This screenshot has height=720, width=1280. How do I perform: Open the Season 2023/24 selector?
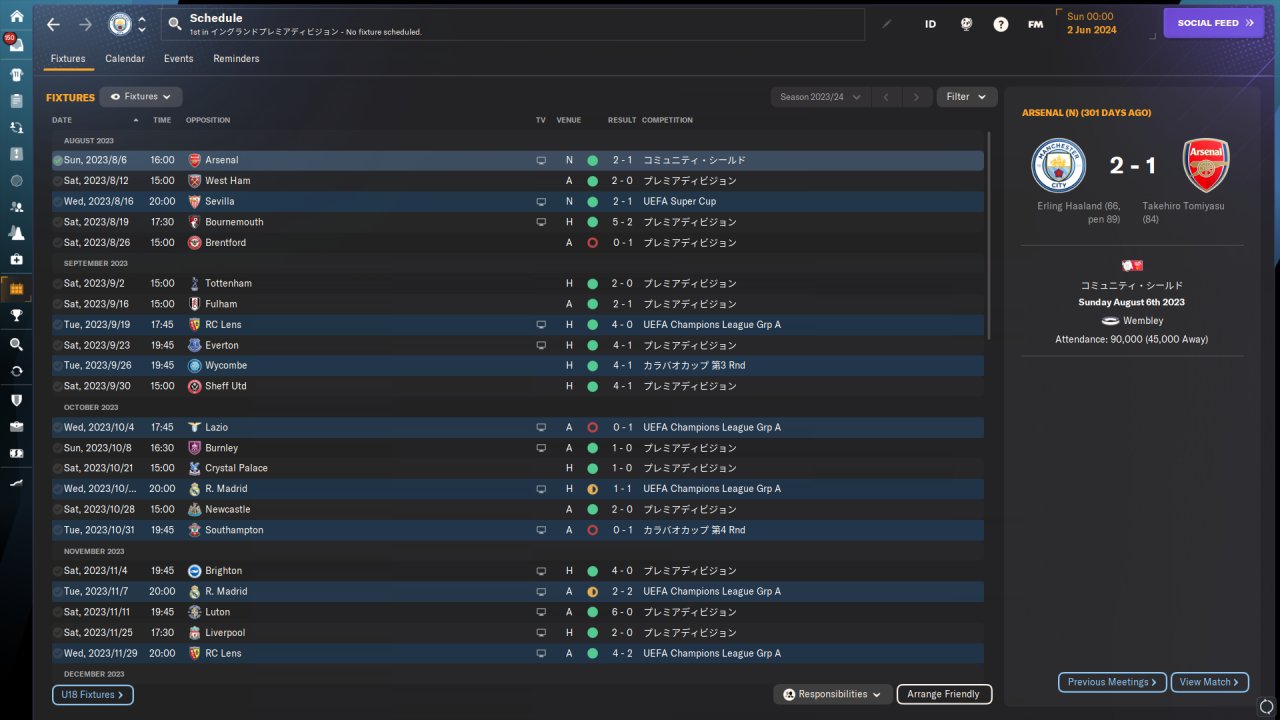click(820, 97)
